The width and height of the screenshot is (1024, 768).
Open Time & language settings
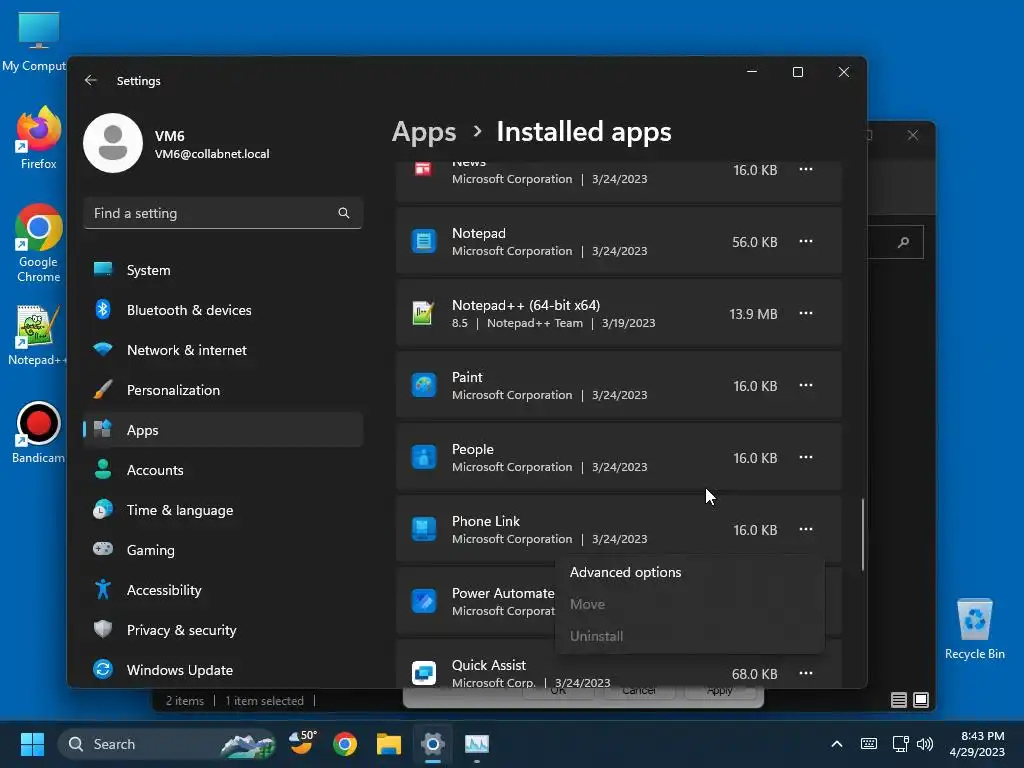223,510
